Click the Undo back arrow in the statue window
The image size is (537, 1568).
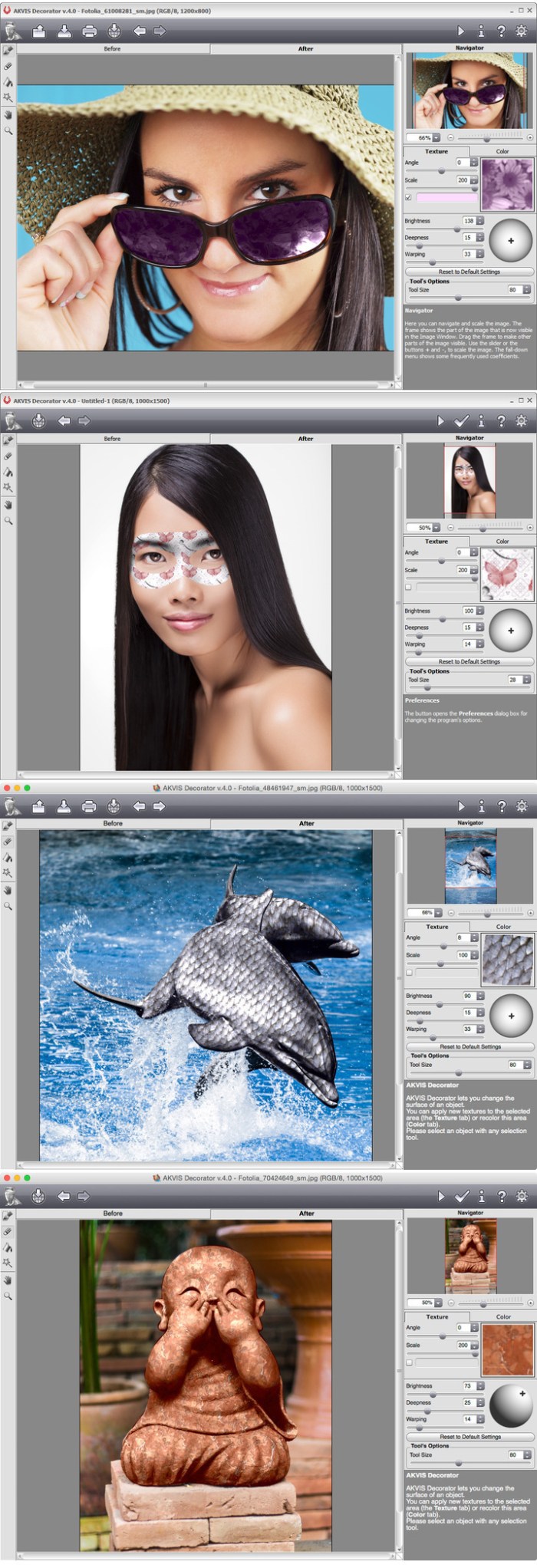point(64,1196)
